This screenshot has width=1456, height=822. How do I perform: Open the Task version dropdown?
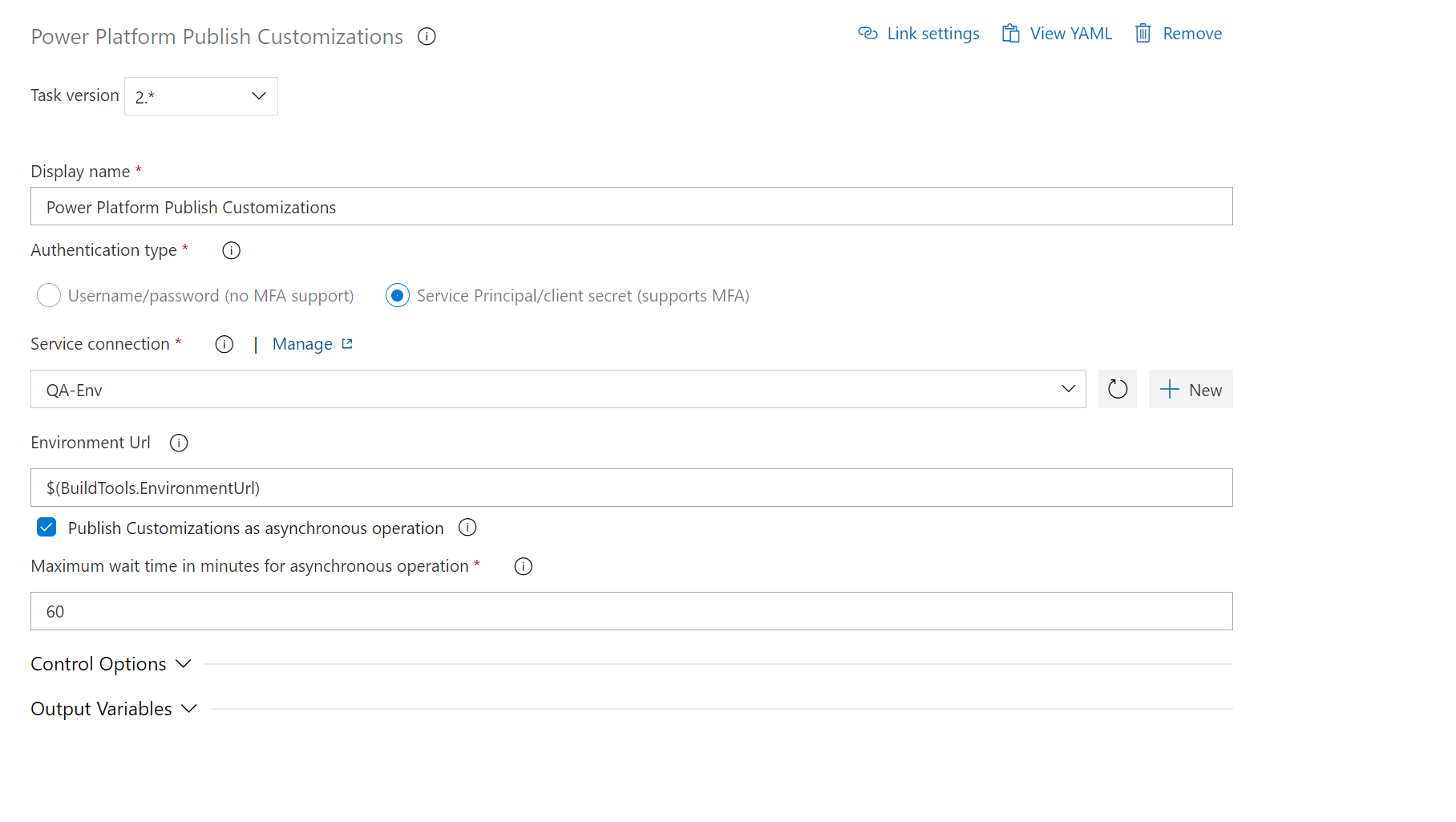[258, 95]
